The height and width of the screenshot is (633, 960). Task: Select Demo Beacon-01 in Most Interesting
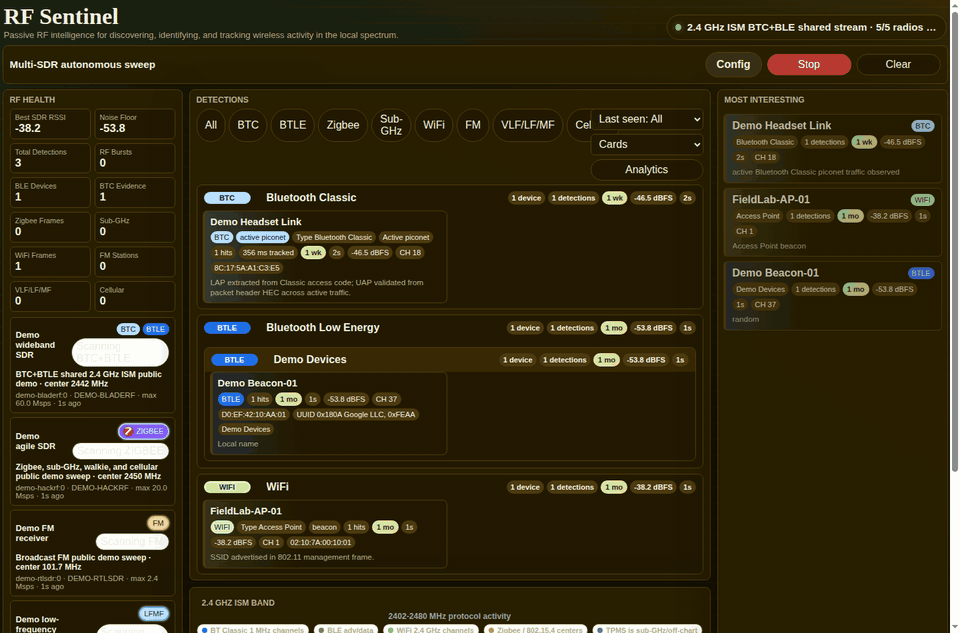[832, 296]
